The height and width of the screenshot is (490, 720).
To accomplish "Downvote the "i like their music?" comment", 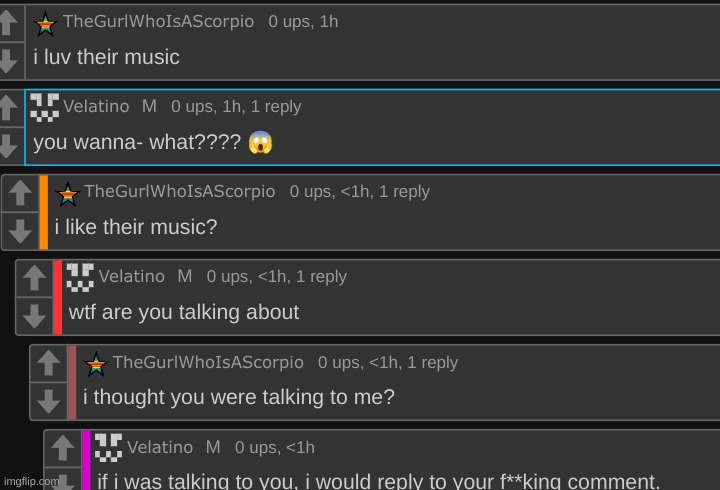I will 20,230.
